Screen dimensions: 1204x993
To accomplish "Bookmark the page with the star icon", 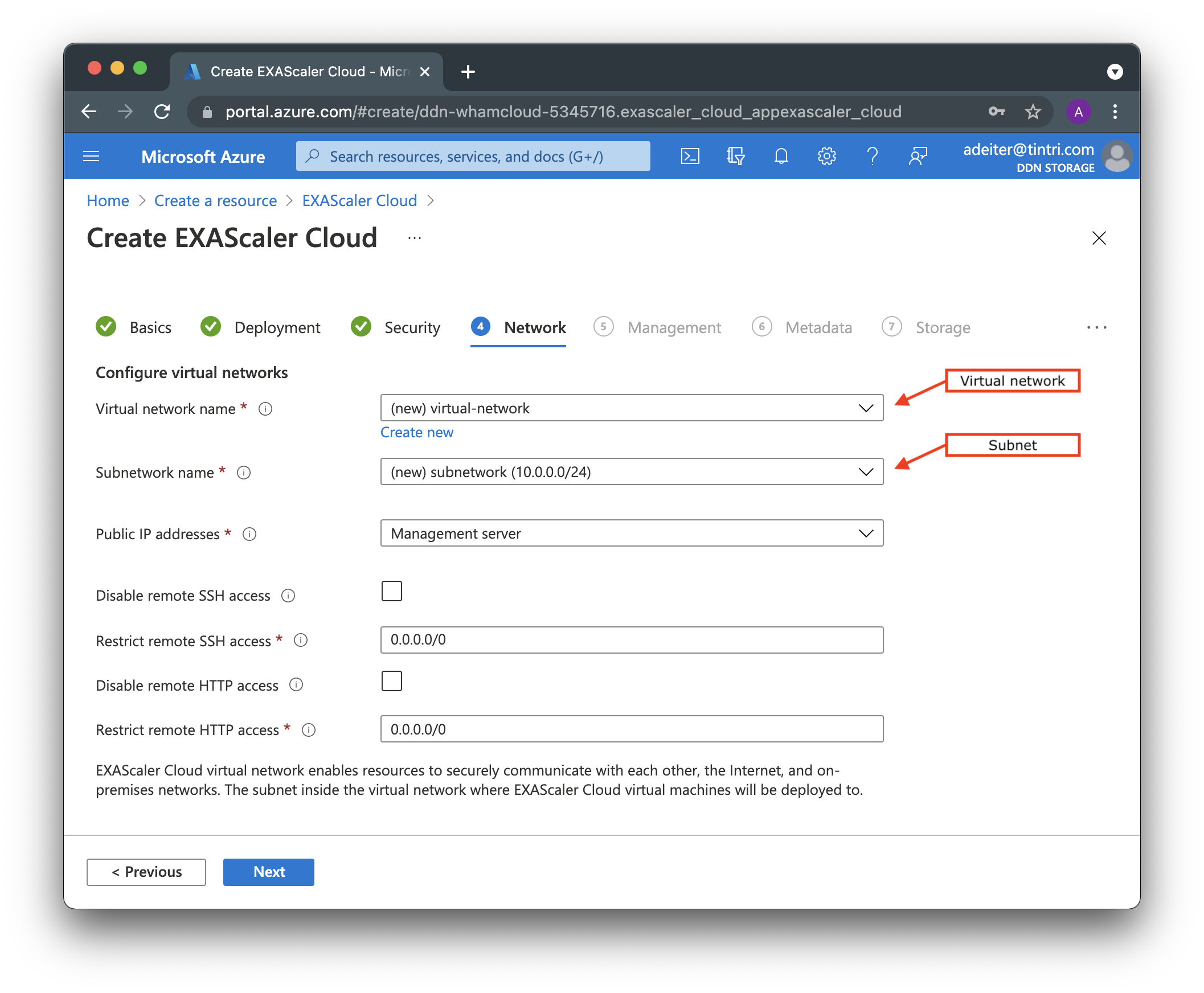I will (x=1033, y=112).
